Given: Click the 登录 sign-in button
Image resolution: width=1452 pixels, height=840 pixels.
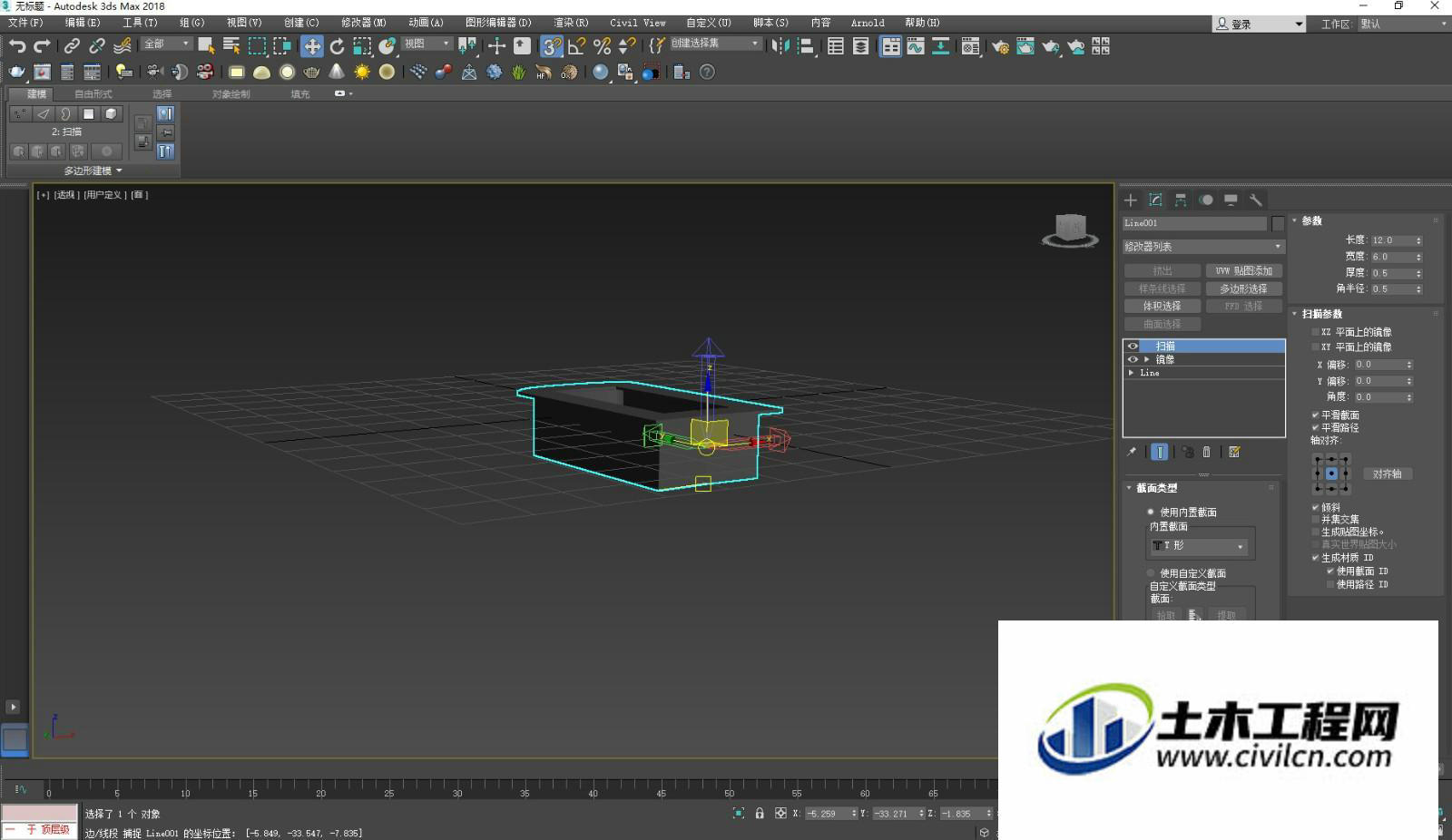Looking at the screenshot, I should point(1260,24).
